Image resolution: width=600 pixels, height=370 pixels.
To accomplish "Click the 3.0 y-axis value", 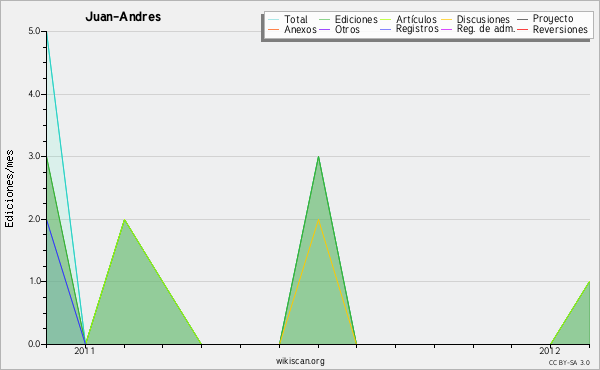I will 34,156.
